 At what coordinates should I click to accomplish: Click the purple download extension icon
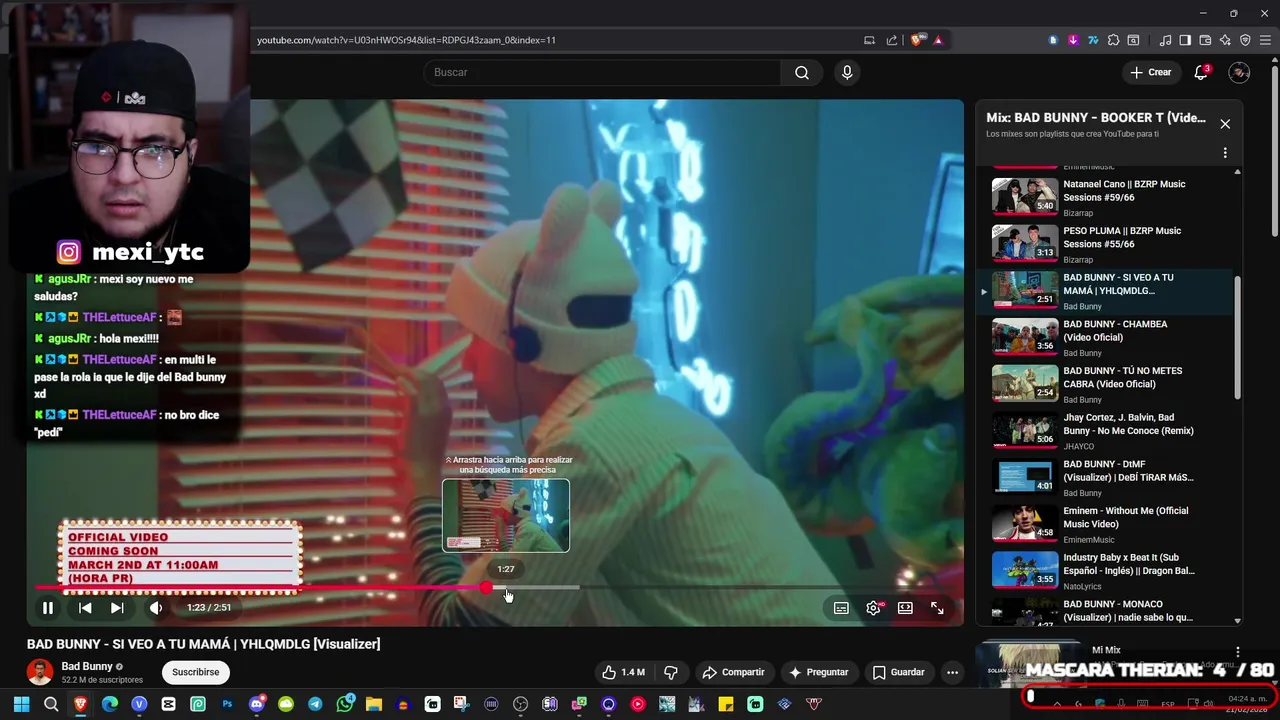(1073, 40)
